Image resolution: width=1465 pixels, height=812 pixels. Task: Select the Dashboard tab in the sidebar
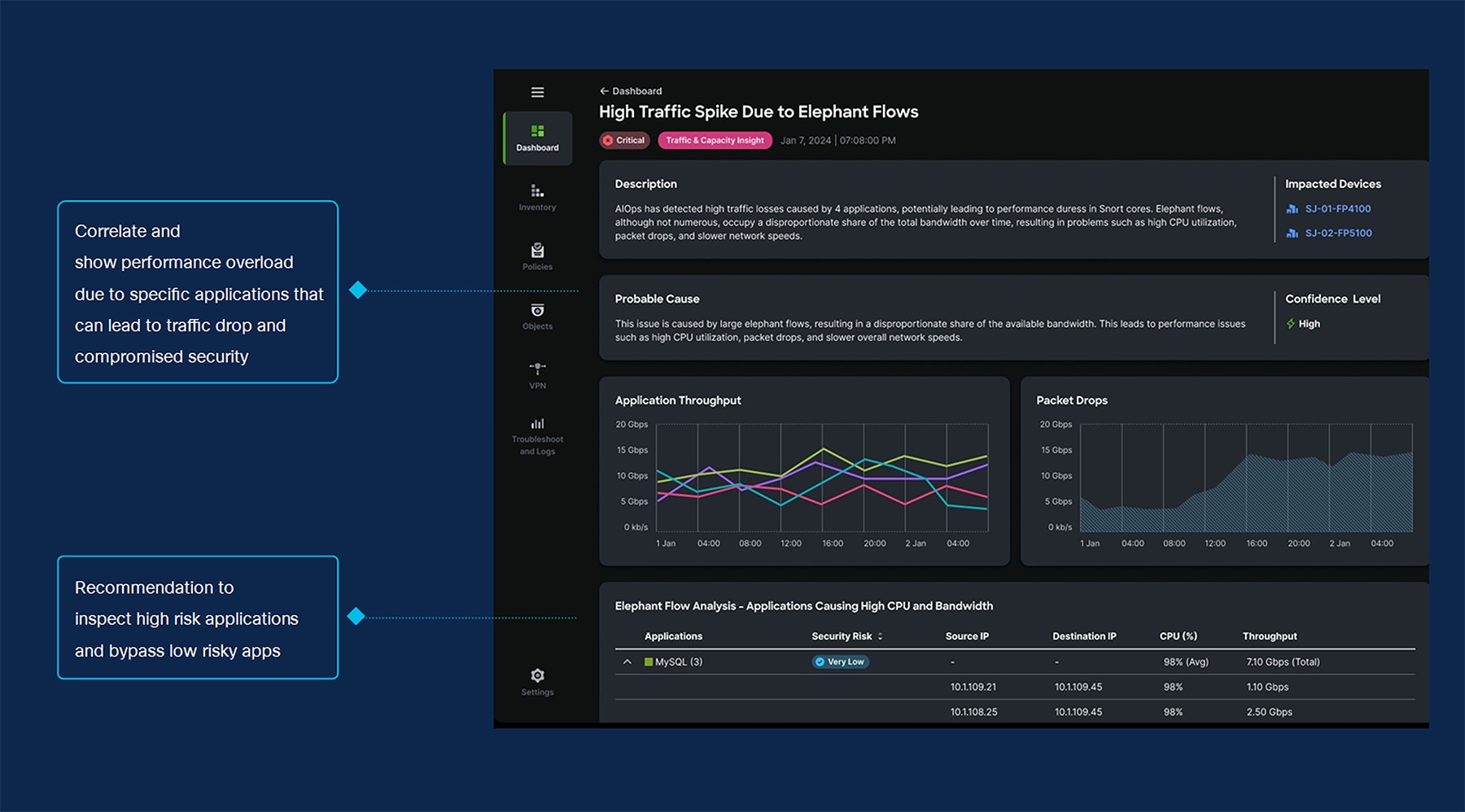point(537,138)
